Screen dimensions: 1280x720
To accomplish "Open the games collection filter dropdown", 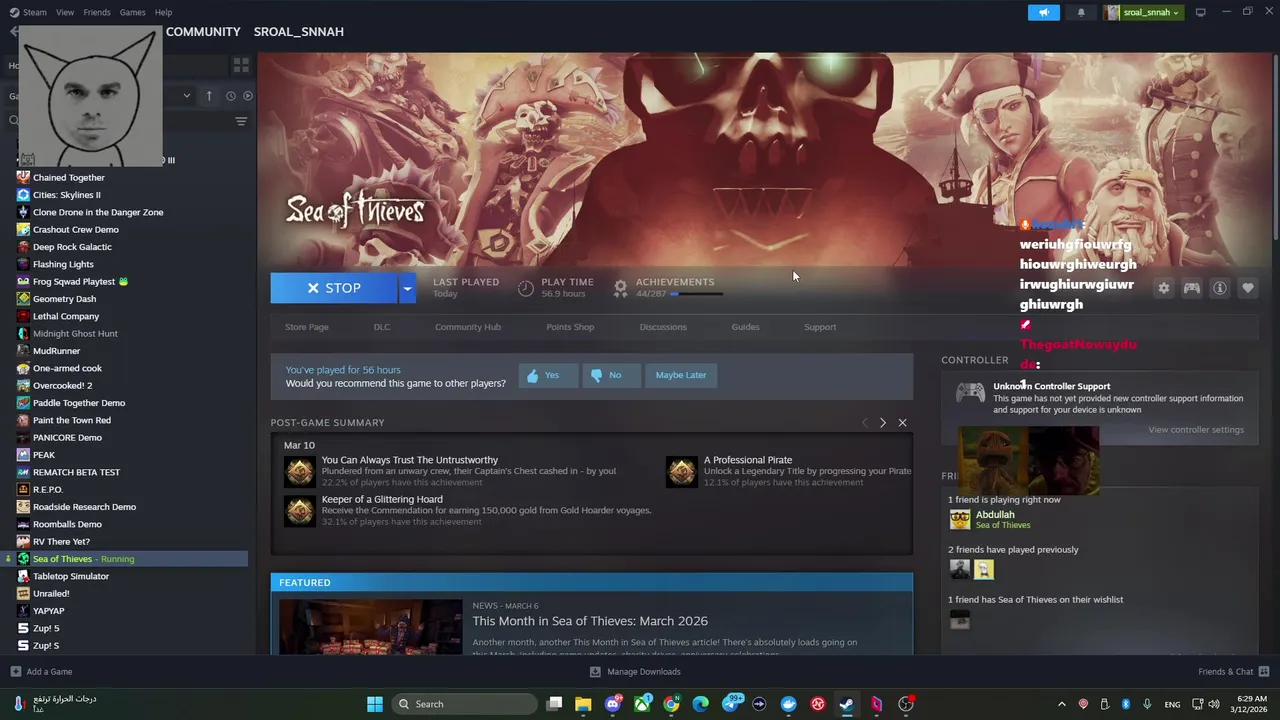I will click(186, 96).
